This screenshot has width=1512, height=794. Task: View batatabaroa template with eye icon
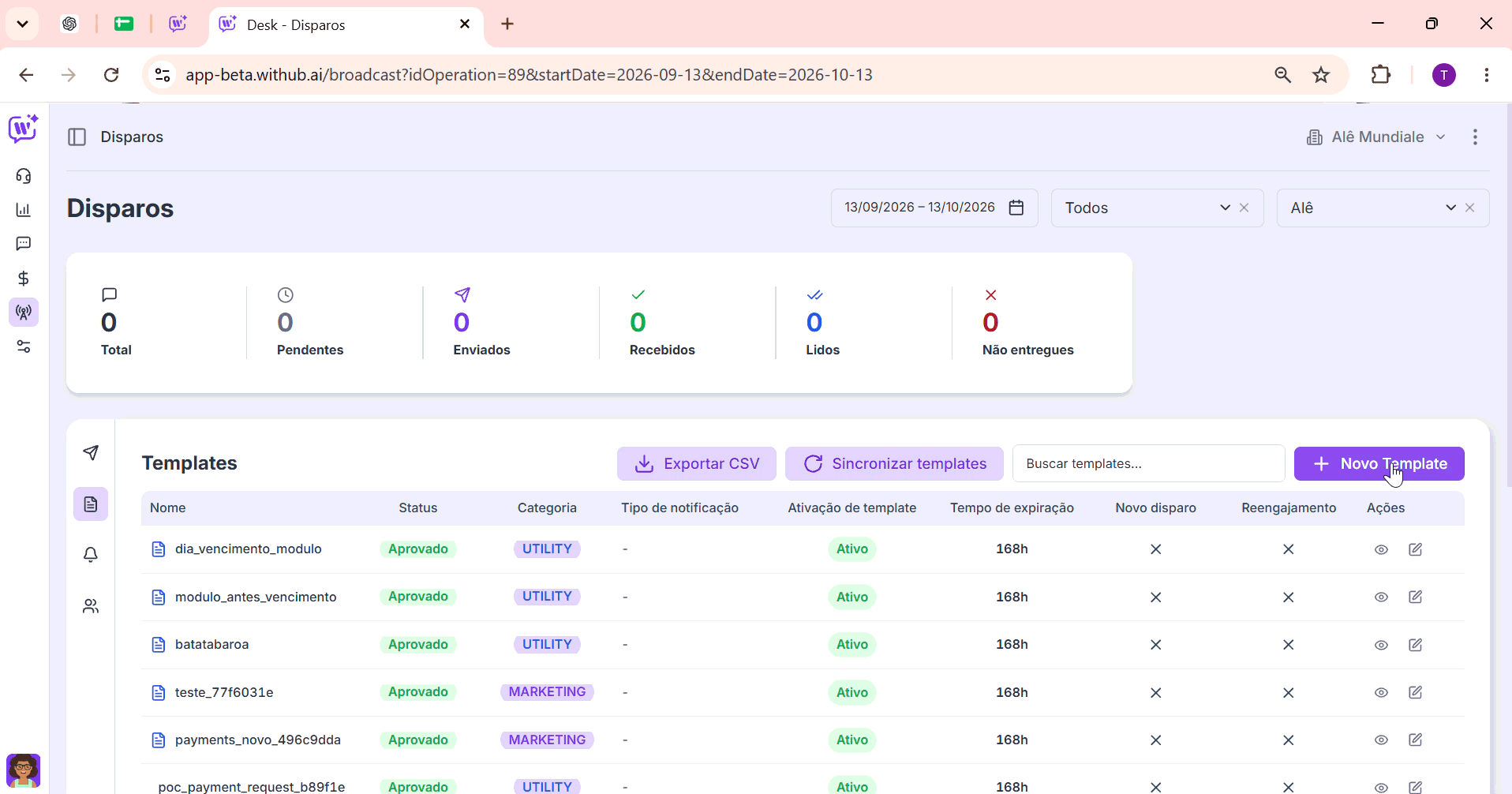point(1381,645)
